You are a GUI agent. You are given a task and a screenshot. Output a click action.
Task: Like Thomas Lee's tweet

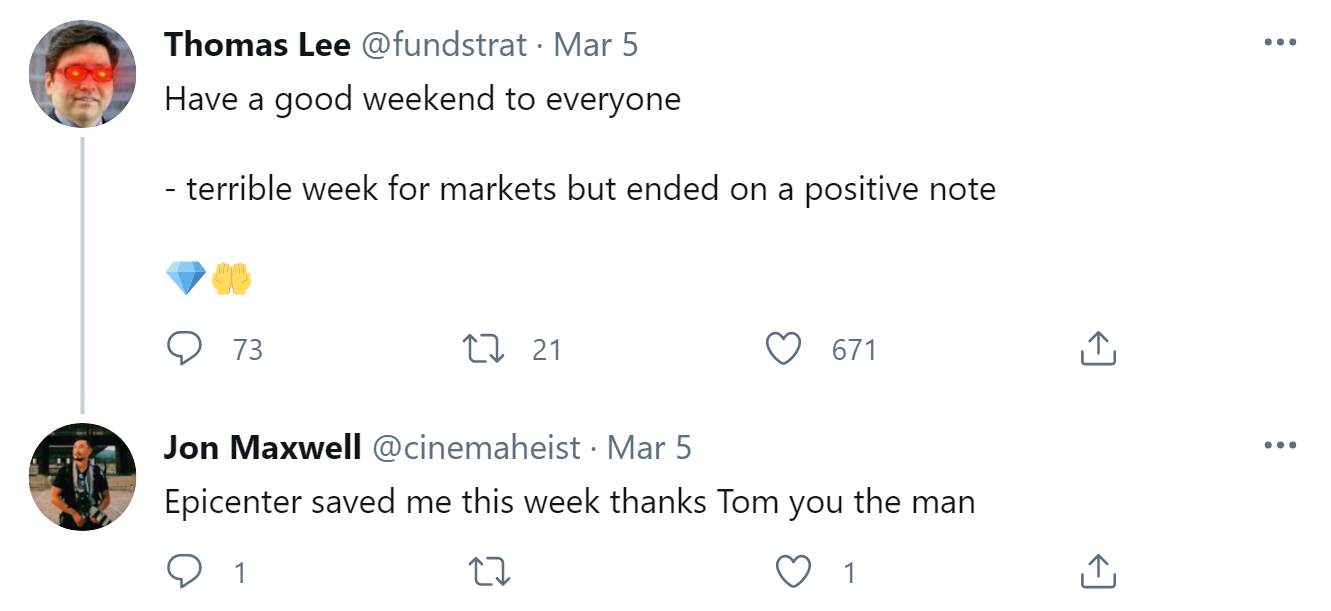(783, 348)
